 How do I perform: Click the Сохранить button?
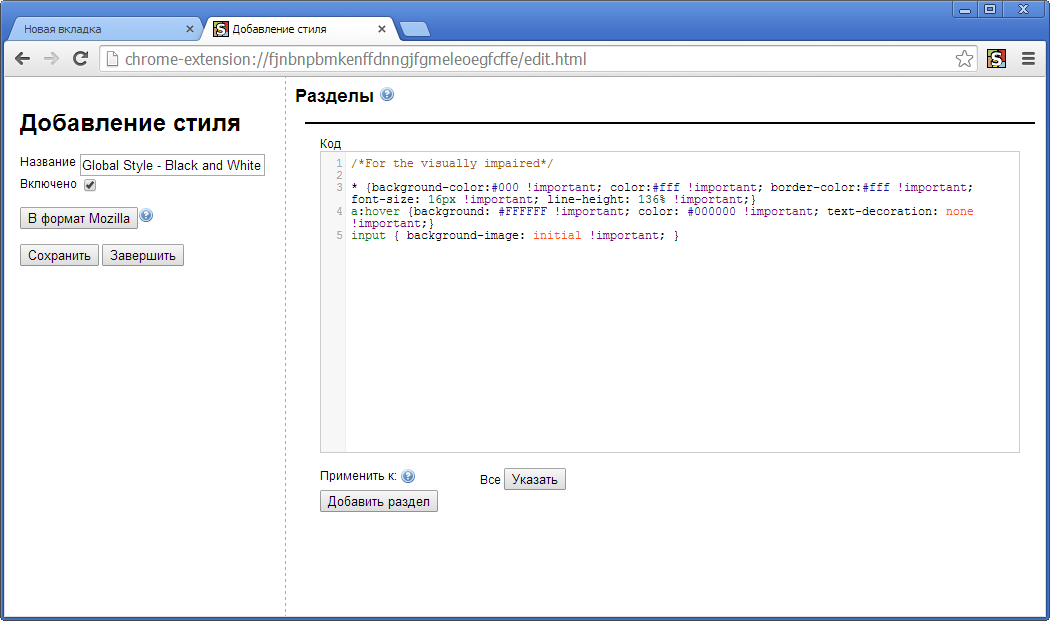60,255
